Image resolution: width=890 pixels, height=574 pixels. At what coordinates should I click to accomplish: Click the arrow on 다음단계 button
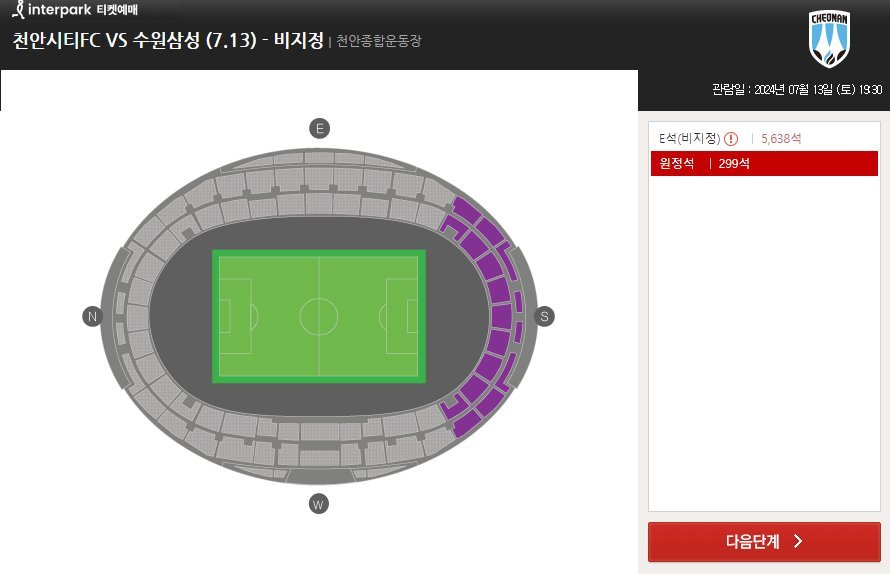tap(798, 541)
